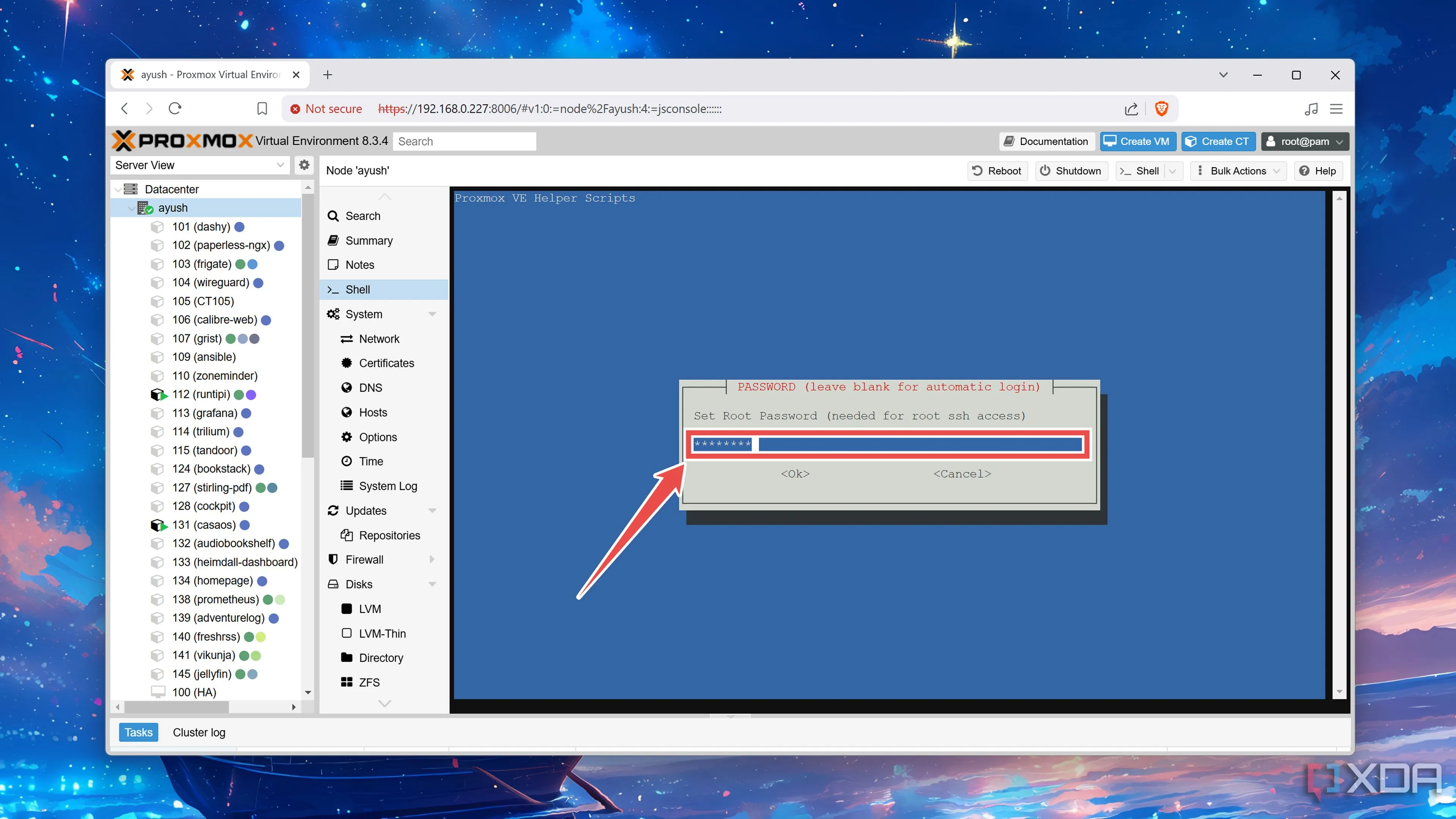Open the Brave main menu icon
1456x819 pixels.
(1336, 108)
